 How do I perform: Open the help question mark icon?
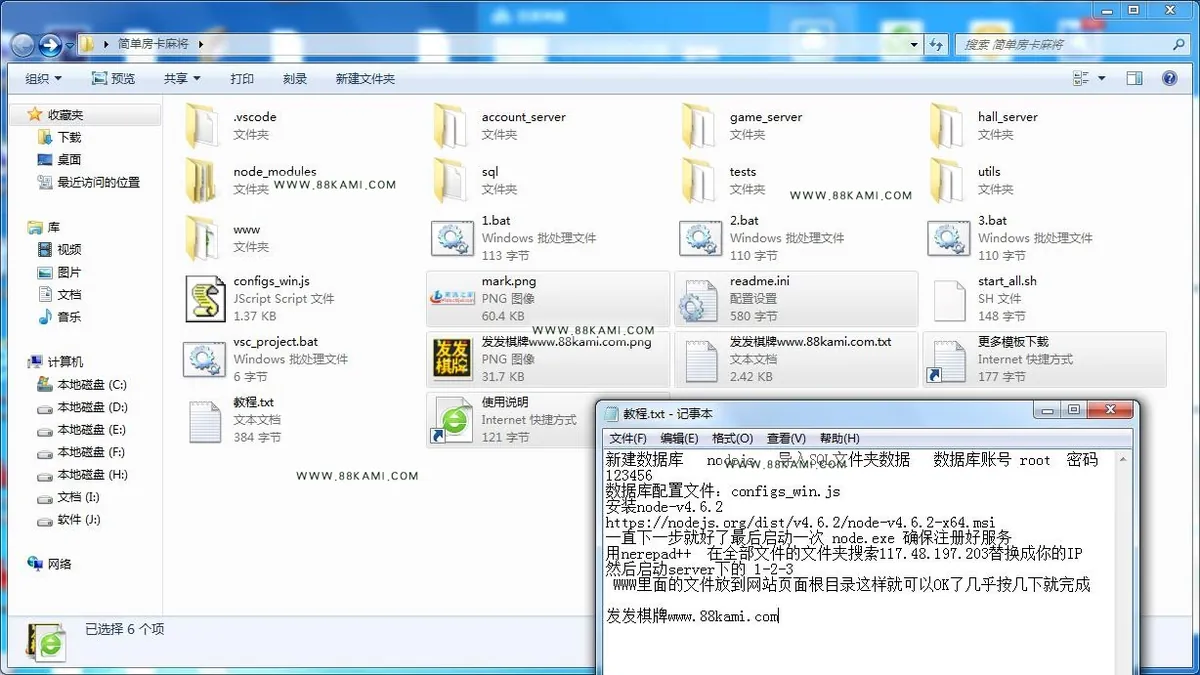click(1169, 78)
